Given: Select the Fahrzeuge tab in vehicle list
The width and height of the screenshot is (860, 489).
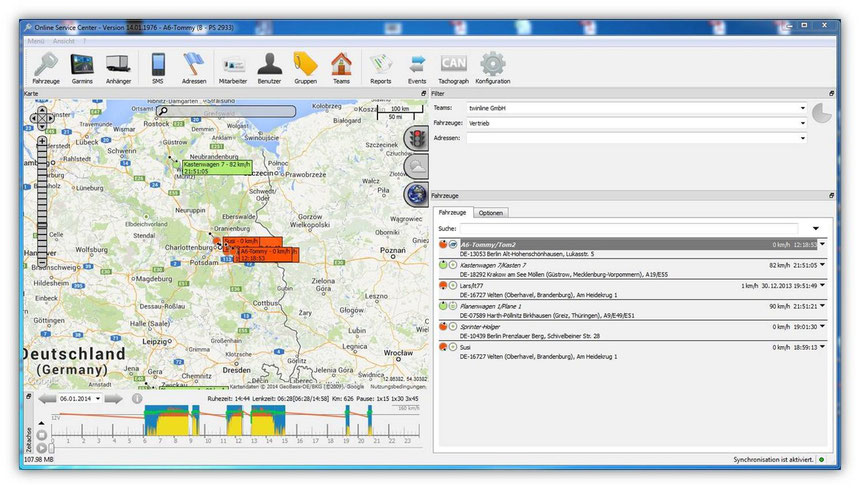Looking at the screenshot, I should click(452, 212).
